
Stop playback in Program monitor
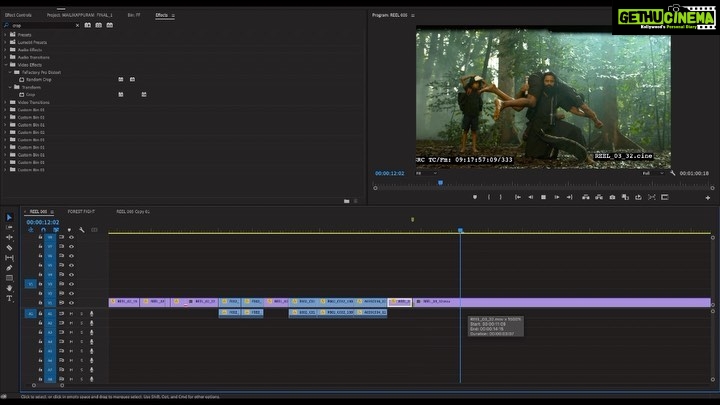tap(543, 197)
